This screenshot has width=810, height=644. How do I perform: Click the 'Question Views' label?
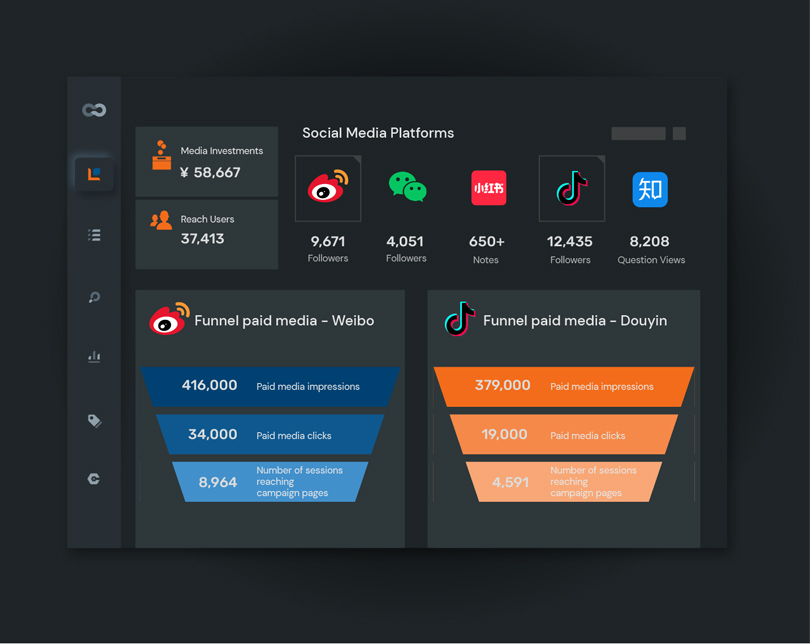651,260
